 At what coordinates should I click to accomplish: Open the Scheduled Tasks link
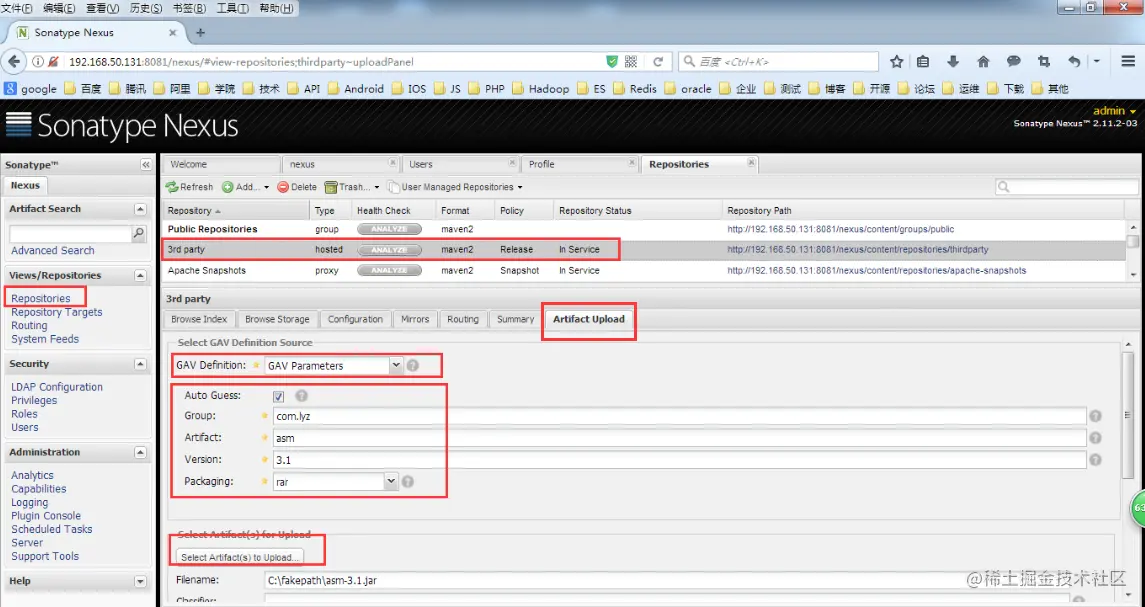coord(52,529)
